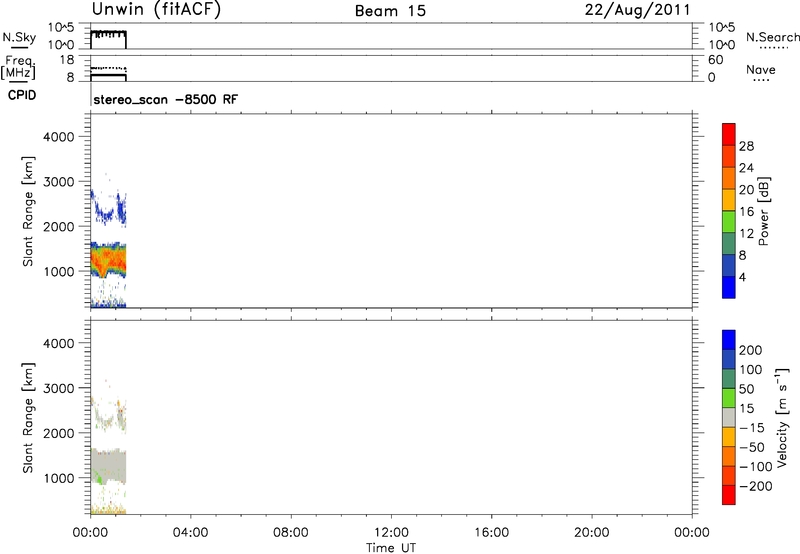Click the "200" label on Velocity color bar
800x554 pixels.
(751, 350)
